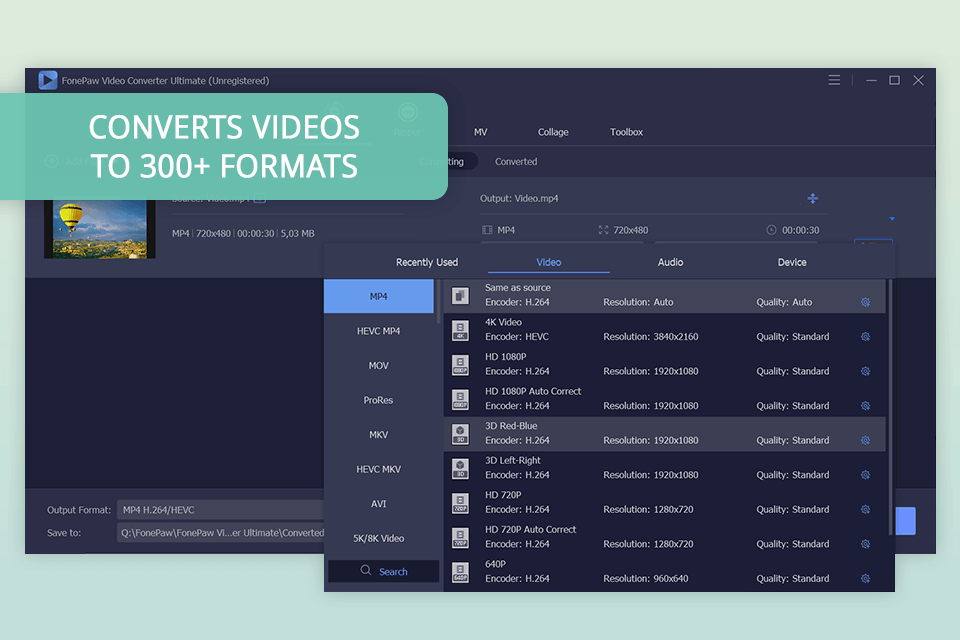The image size is (960, 640).
Task: Click the 3D Red-Blue preset icon
Action: [460, 434]
